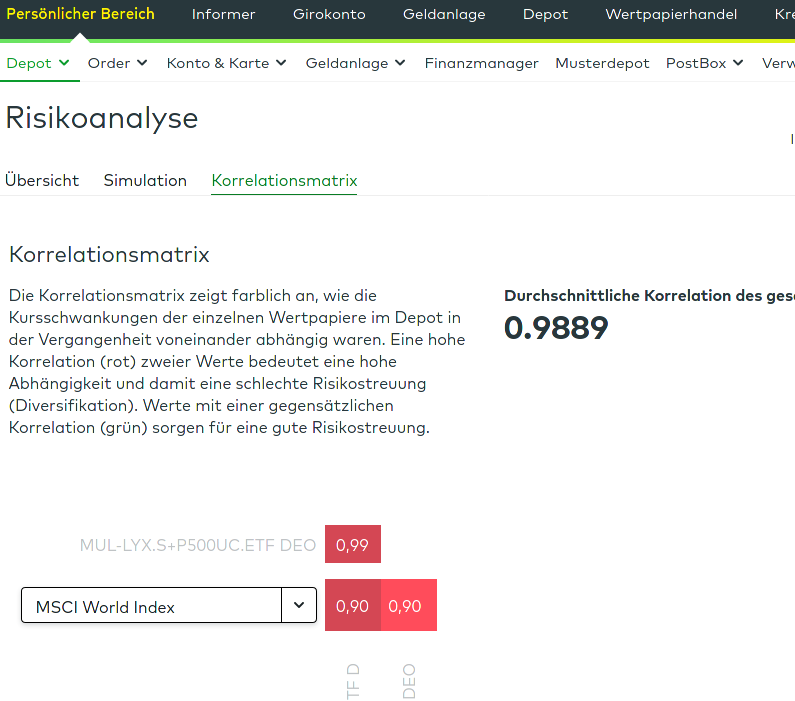Click the darker red 0,90 matrix cell
Image resolution: width=795 pixels, height=701 pixels.
[353, 605]
